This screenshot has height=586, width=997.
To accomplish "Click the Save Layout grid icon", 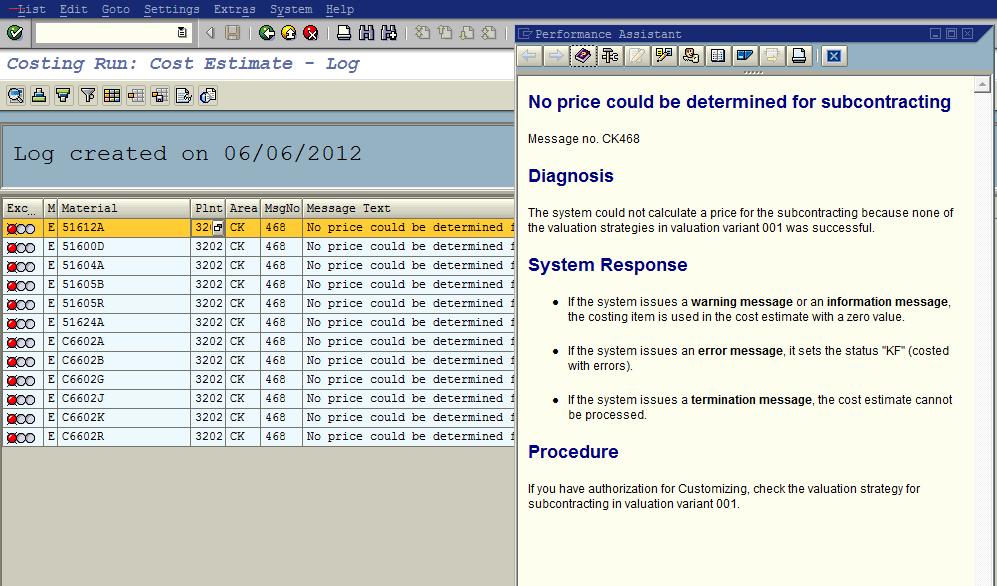I will click(160, 95).
